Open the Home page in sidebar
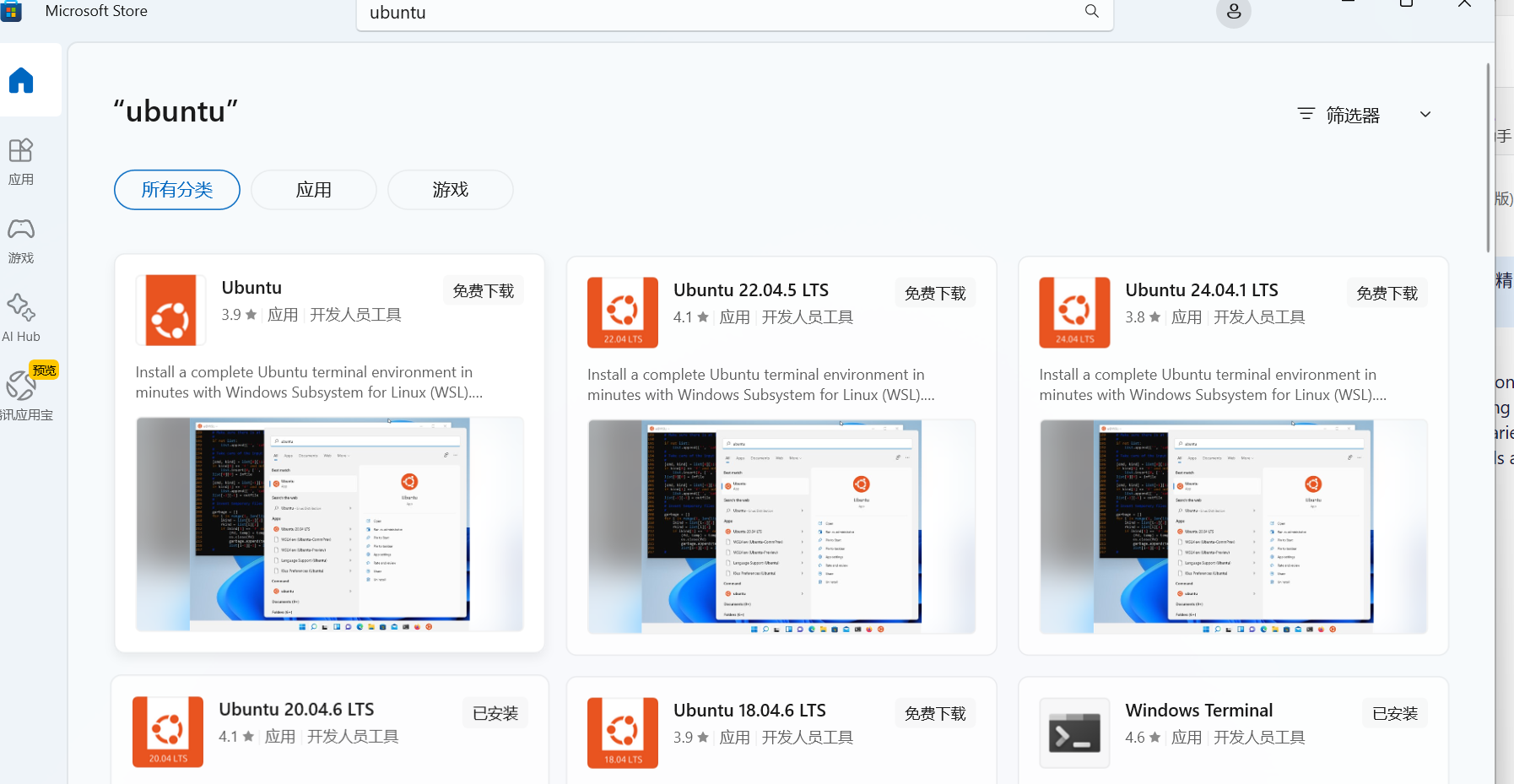1514x784 pixels. click(x=21, y=80)
